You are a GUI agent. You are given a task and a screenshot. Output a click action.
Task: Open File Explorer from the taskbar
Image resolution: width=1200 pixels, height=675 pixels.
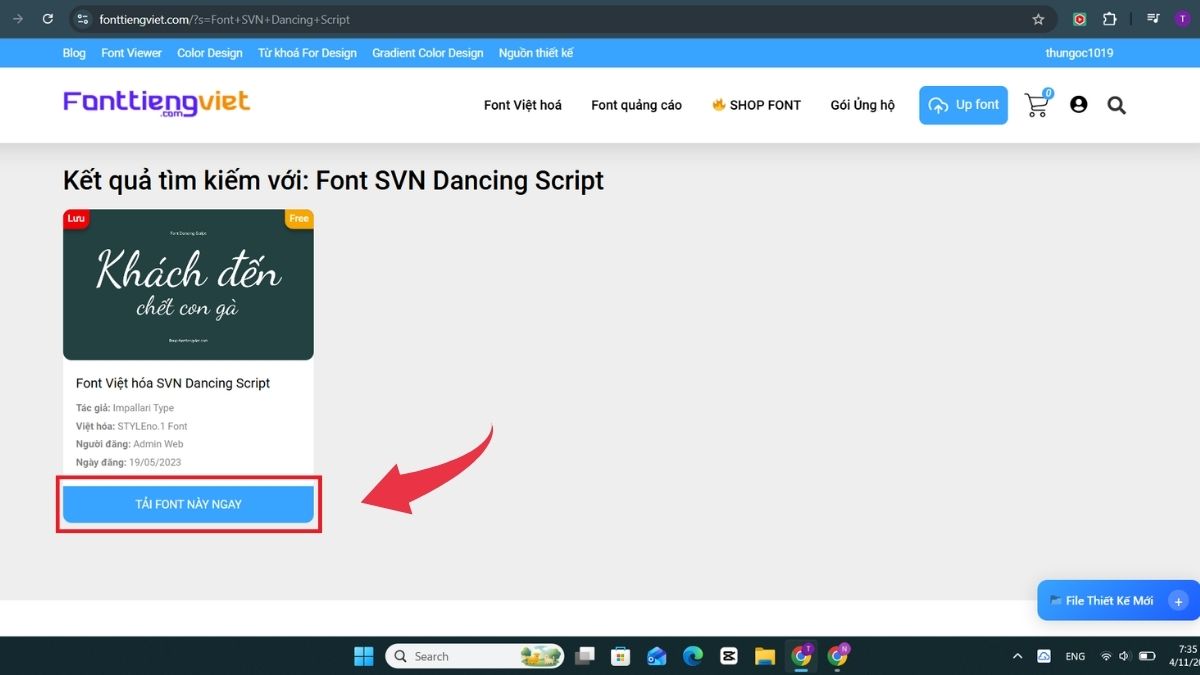tap(765, 656)
